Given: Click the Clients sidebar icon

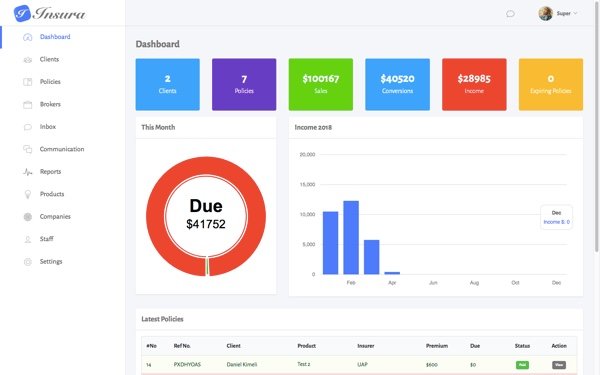Looking at the screenshot, I should click(x=28, y=60).
